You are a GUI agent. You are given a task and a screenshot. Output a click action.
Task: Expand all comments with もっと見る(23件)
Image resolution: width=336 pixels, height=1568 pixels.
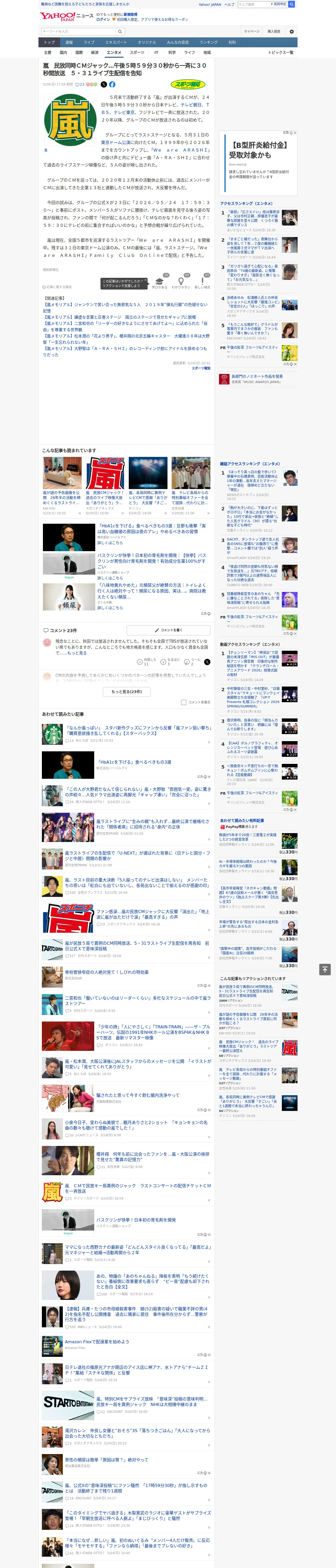(127, 691)
